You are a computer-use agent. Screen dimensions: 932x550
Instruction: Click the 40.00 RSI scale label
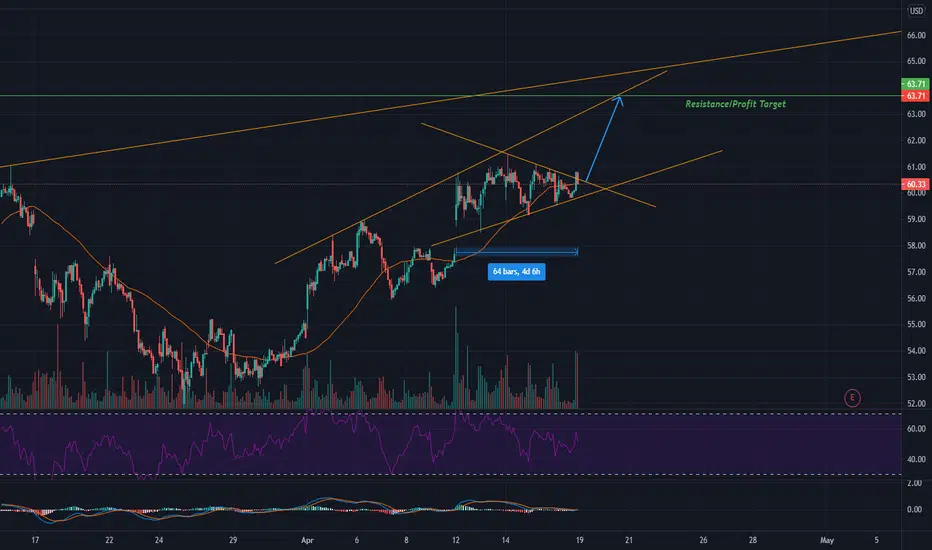(916, 459)
